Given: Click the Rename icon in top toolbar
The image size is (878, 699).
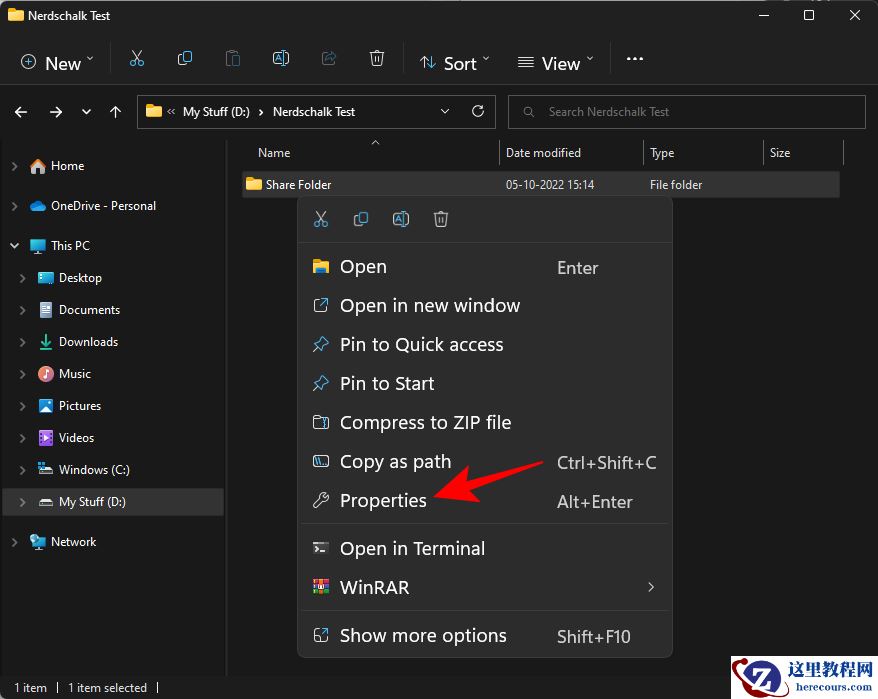Looking at the screenshot, I should [281, 59].
